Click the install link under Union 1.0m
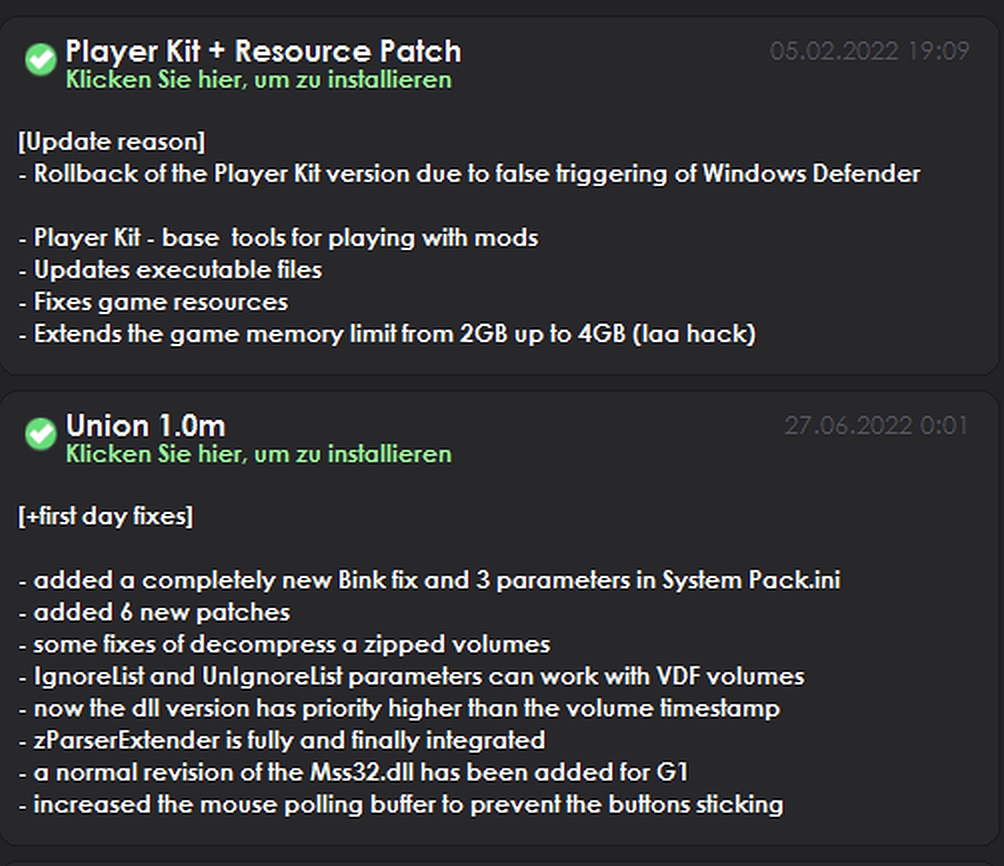This screenshot has width=1004, height=866. click(258, 454)
